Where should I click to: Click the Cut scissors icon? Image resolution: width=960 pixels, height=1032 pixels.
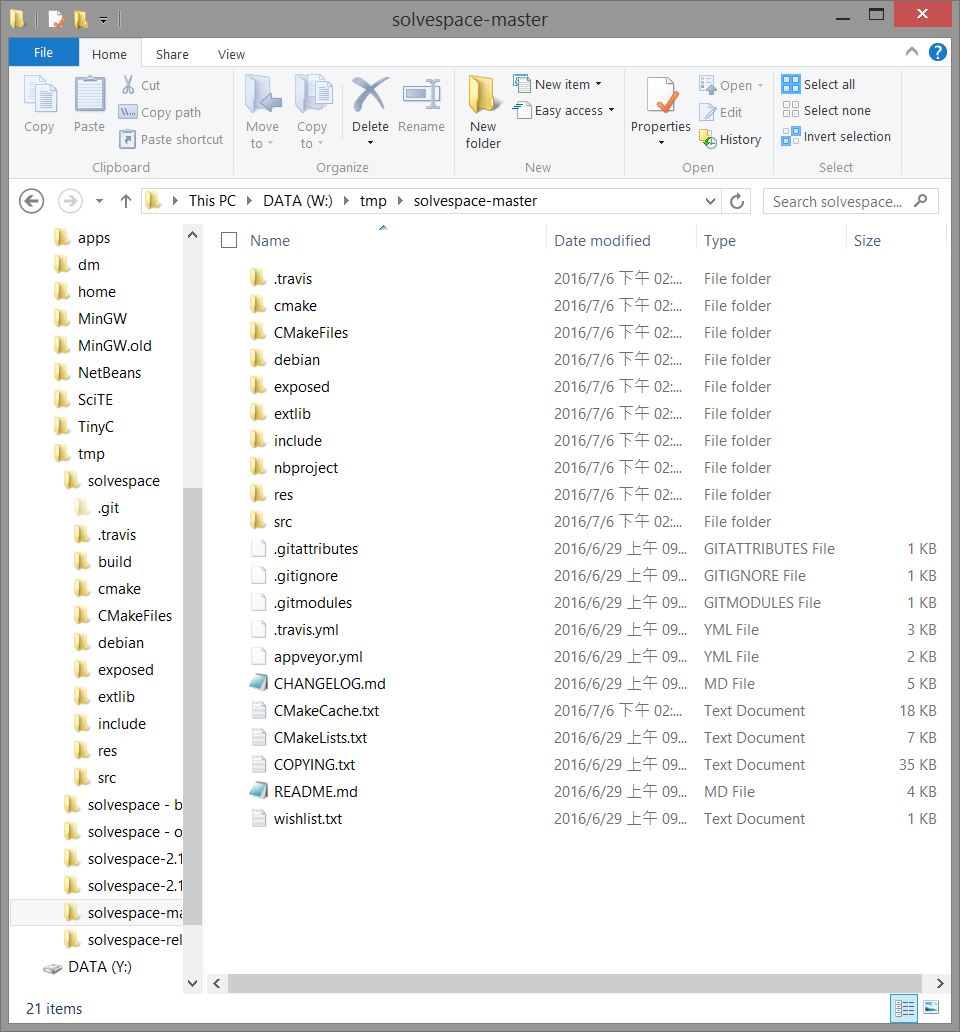click(x=128, y=84)
